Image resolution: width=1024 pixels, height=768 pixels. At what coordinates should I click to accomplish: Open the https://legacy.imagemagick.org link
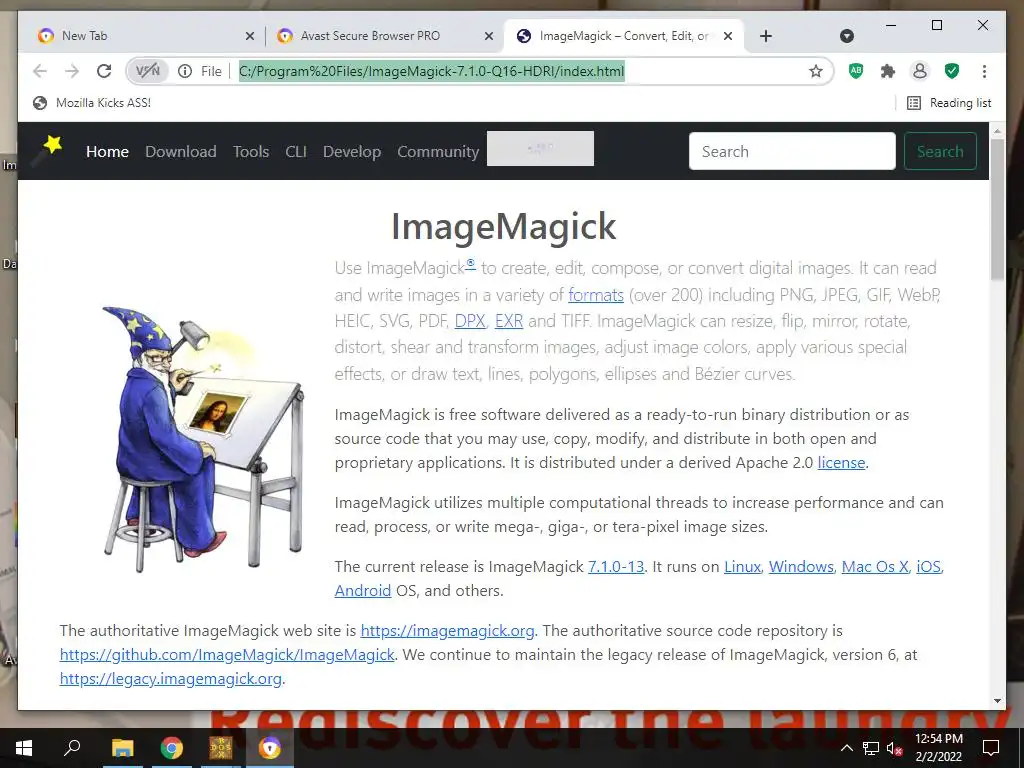pyautogui.click(x=170, y=679)
